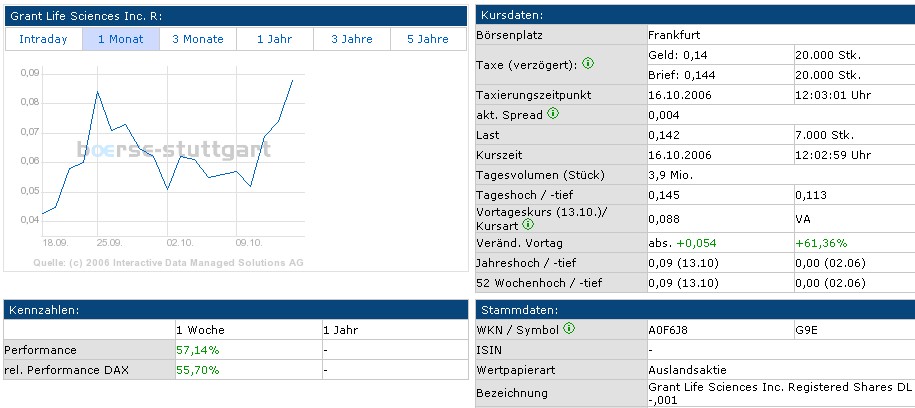Viewport: 915px width, 408px height.
Task: Click the boerse-stuttgart watermark on chart
Action: click(x=174, y=151)
